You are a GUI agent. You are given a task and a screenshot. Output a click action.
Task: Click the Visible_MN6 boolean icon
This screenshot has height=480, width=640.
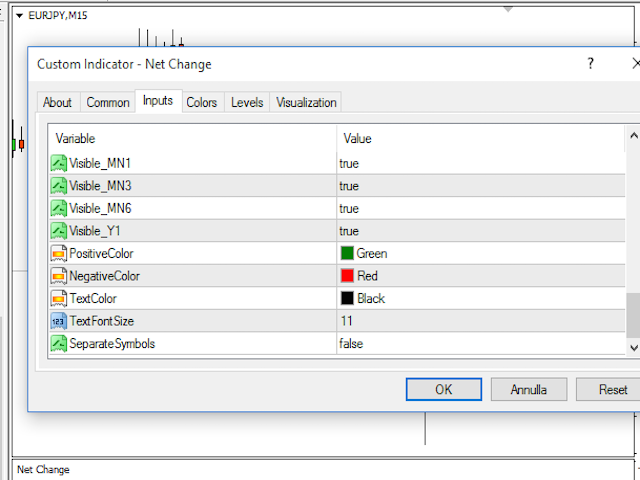click(59, 209)
